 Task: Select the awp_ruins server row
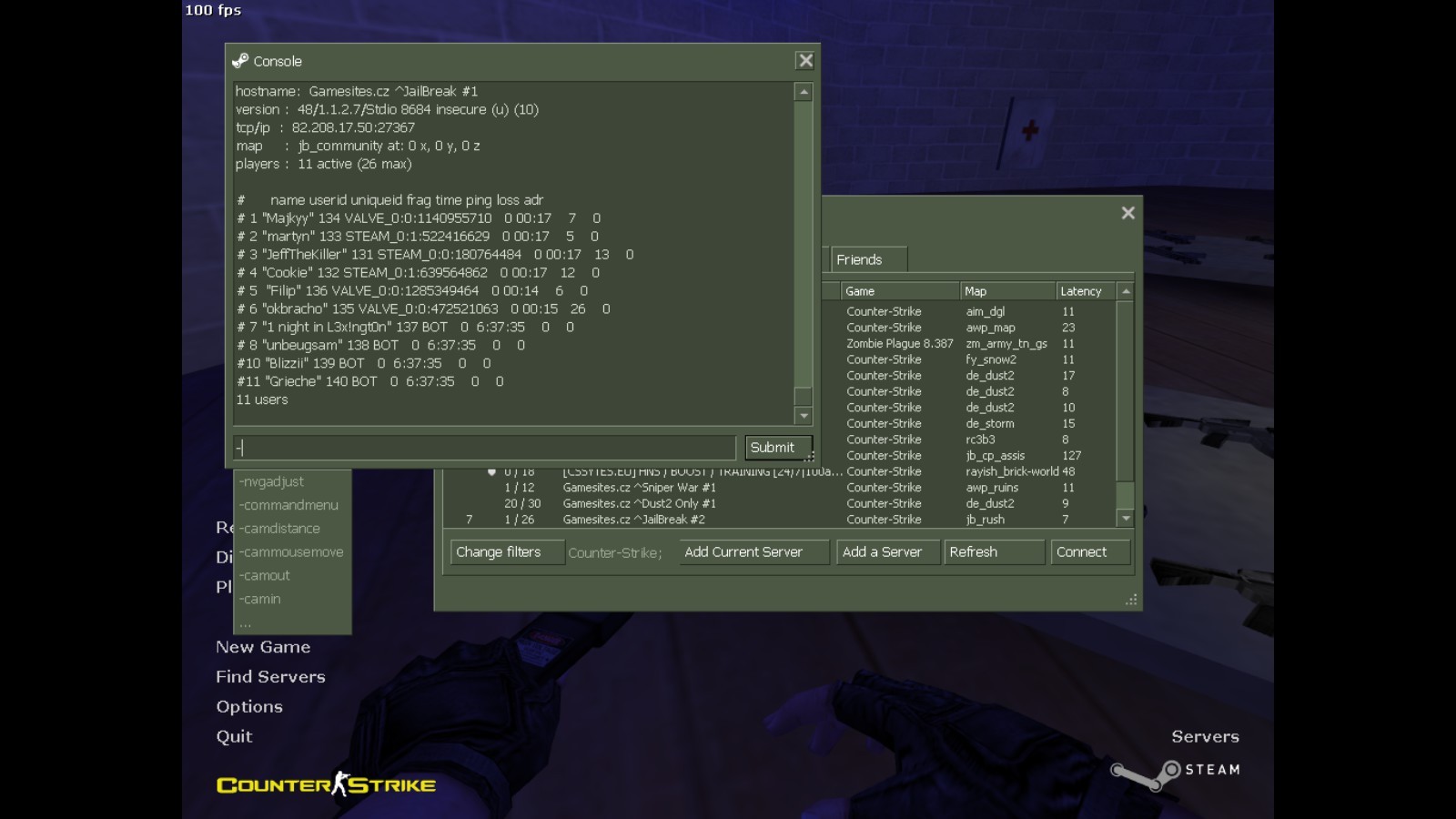click(780, 488)
